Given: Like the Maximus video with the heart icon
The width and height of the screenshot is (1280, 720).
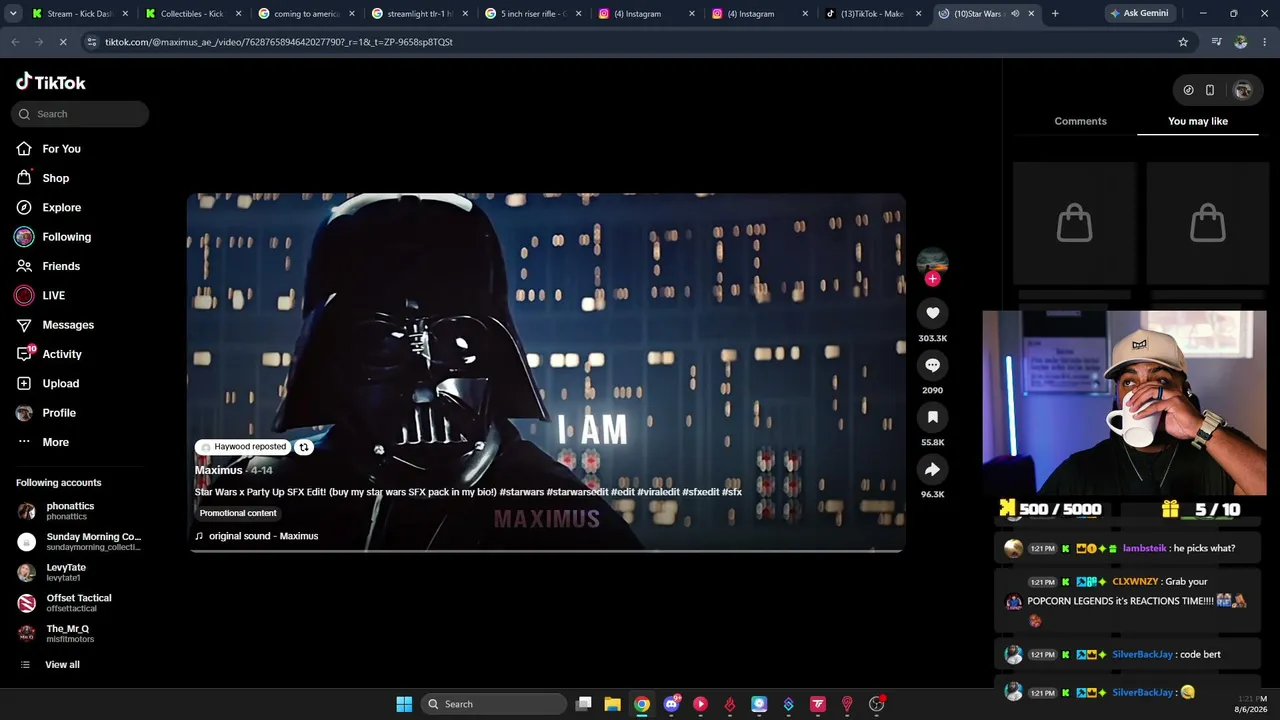Looking at the screenshot, I should tap(932, 313).
